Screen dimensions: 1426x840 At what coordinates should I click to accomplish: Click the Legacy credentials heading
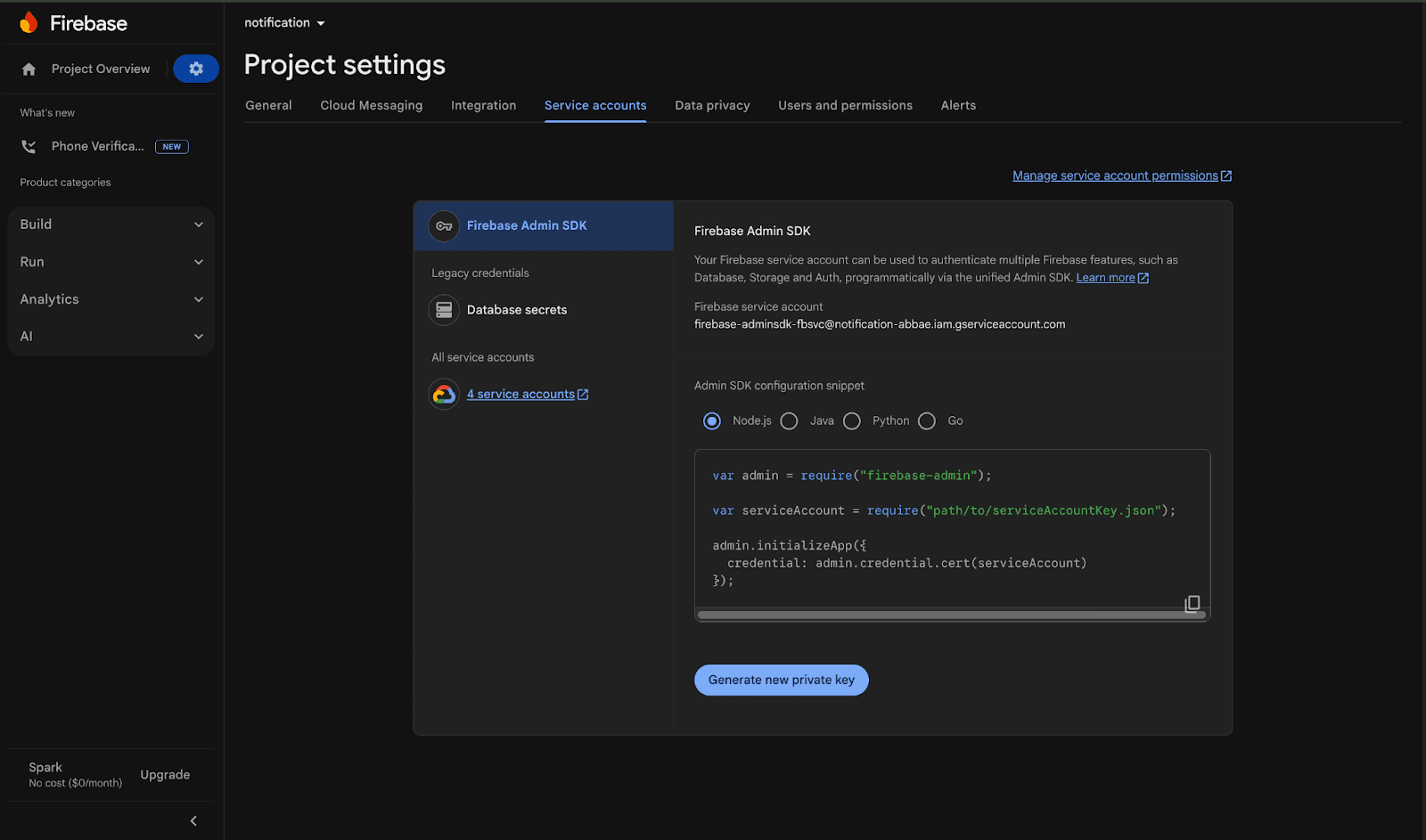[480, 273]
